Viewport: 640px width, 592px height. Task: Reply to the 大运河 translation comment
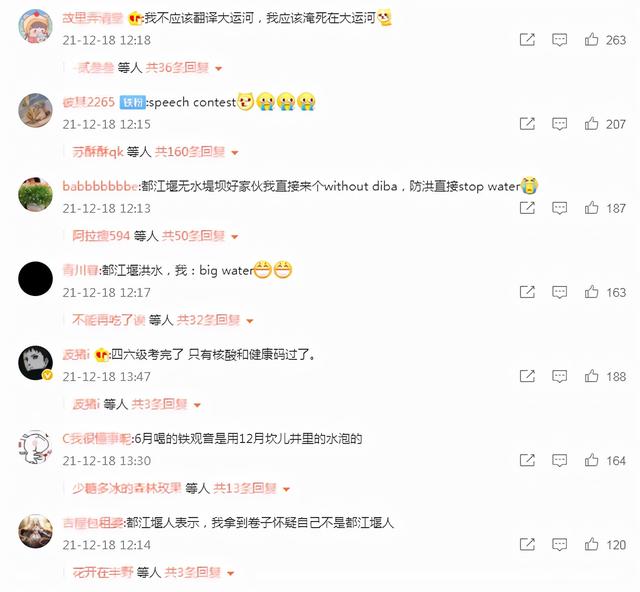tap(559, 40)
